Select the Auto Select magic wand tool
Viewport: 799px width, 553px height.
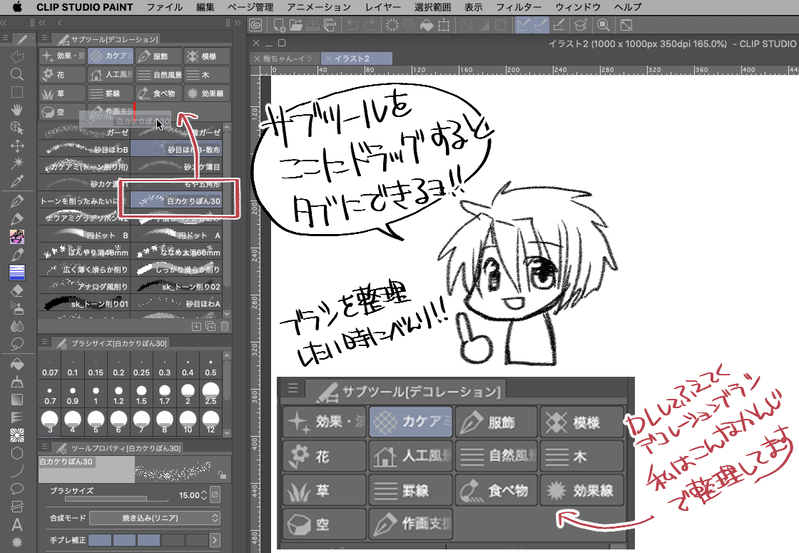coord(17,163)
